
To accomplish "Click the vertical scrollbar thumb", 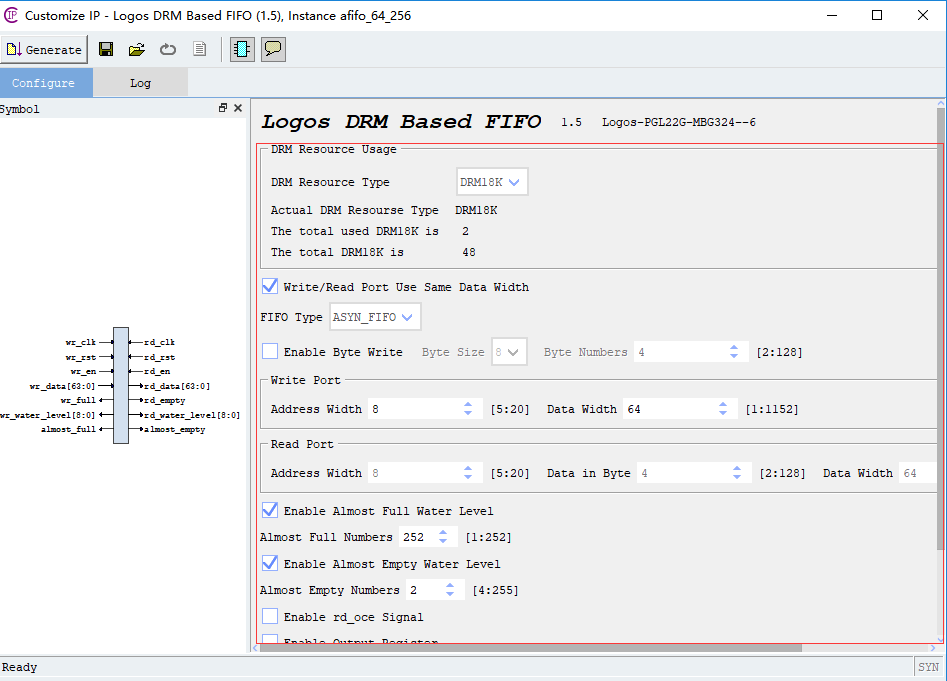I will [940, 329].
